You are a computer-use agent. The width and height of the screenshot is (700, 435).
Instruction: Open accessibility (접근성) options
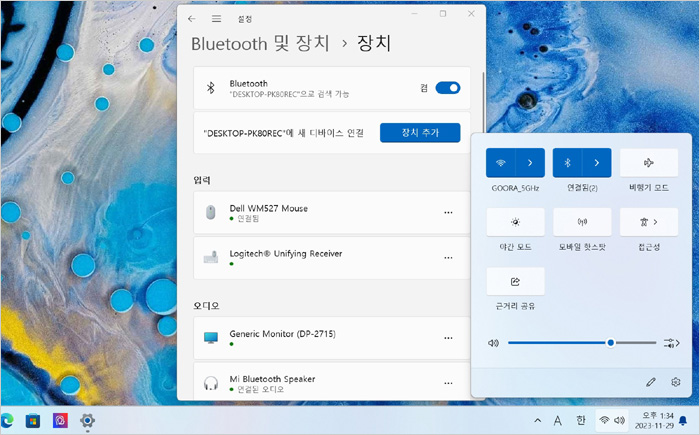[649, 221]
